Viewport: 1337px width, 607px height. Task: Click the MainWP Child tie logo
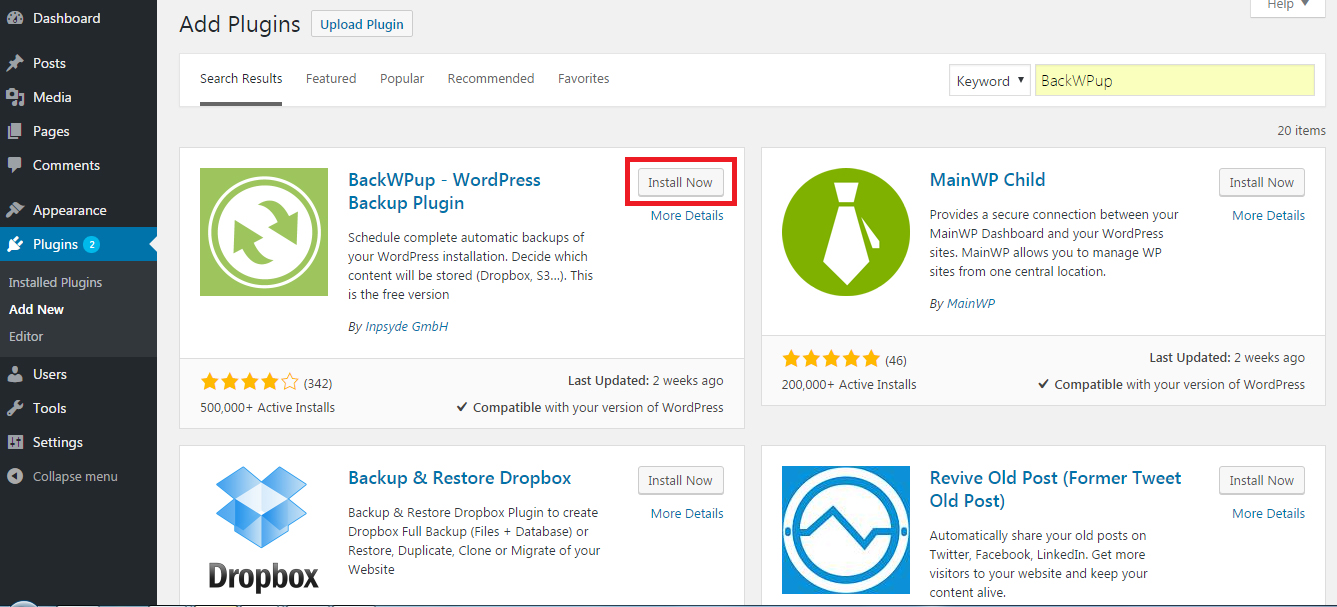click(846, 232)
